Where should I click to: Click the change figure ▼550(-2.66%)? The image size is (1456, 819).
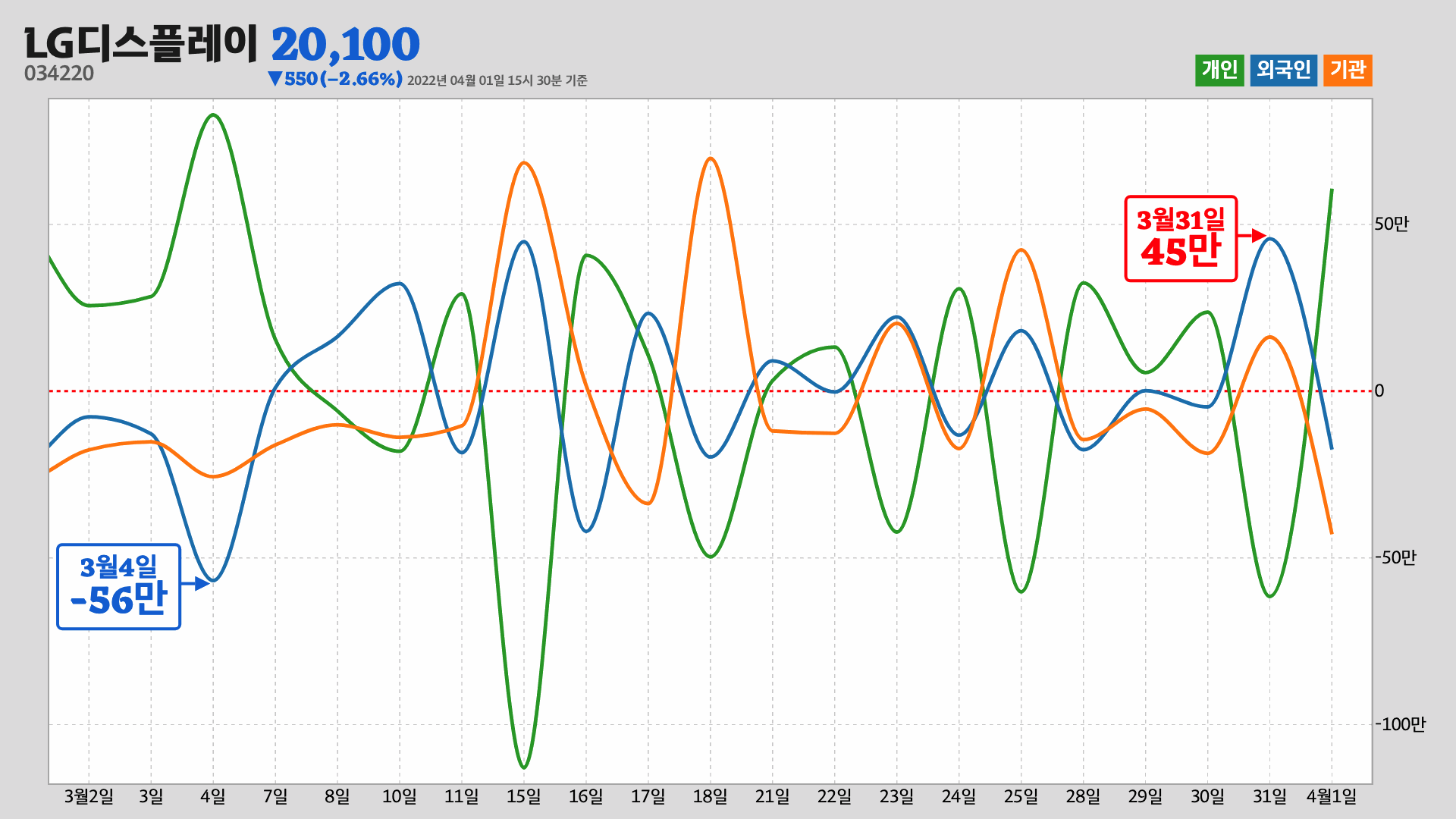point(335,79)
